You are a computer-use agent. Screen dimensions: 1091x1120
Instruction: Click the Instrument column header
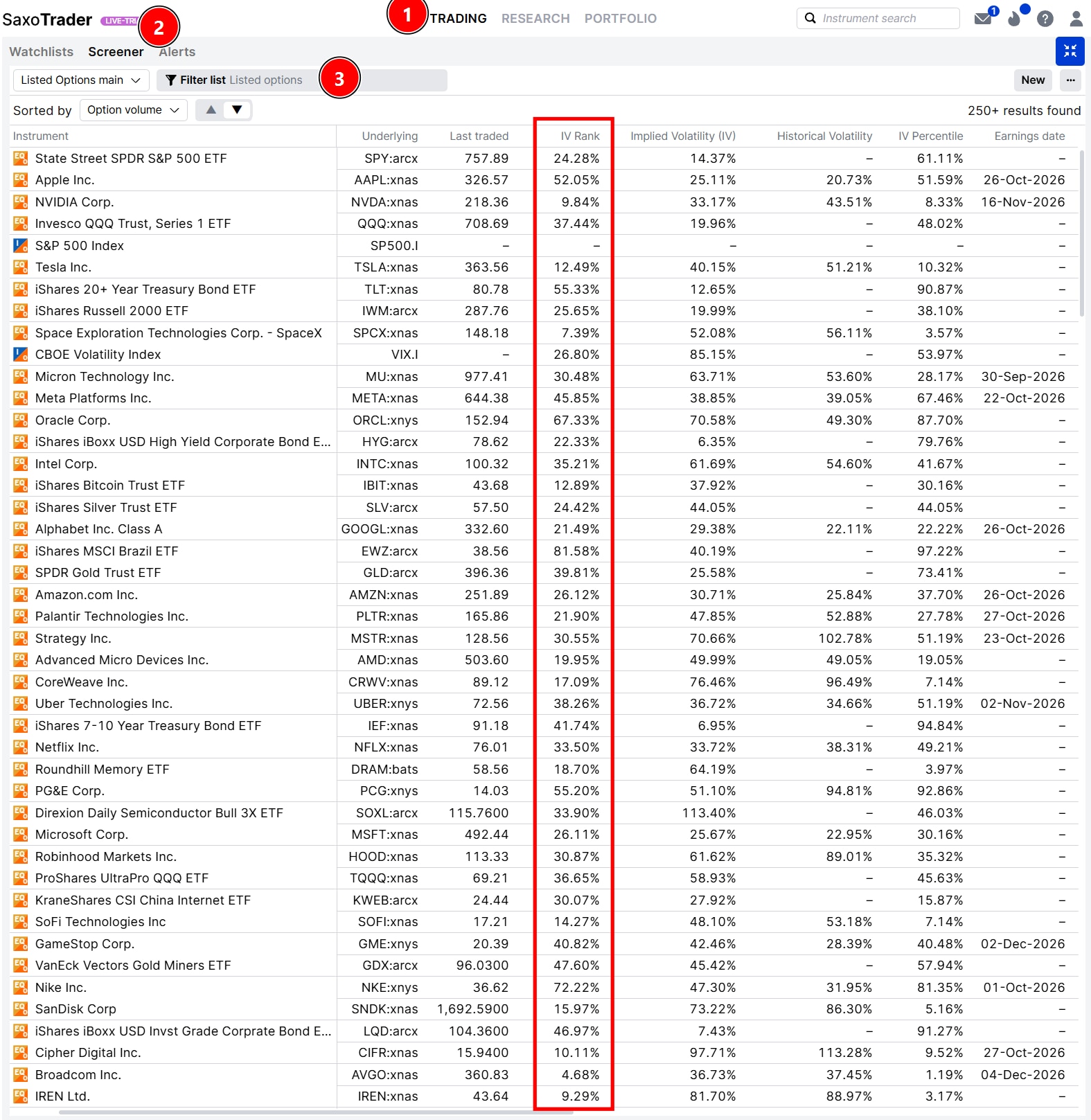[x=41, y=136]
